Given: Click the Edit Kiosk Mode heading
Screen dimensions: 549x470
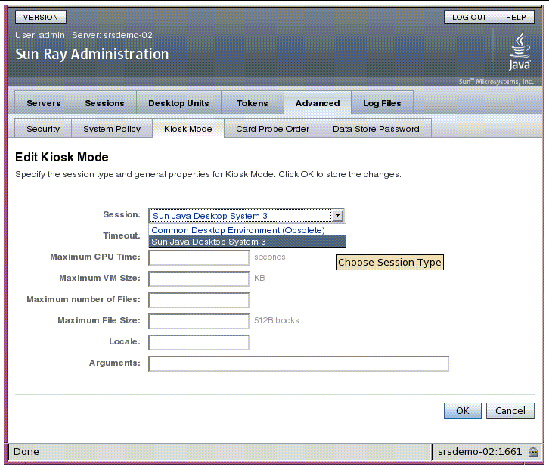Looking at the screenshot, I should coord(62,157).
